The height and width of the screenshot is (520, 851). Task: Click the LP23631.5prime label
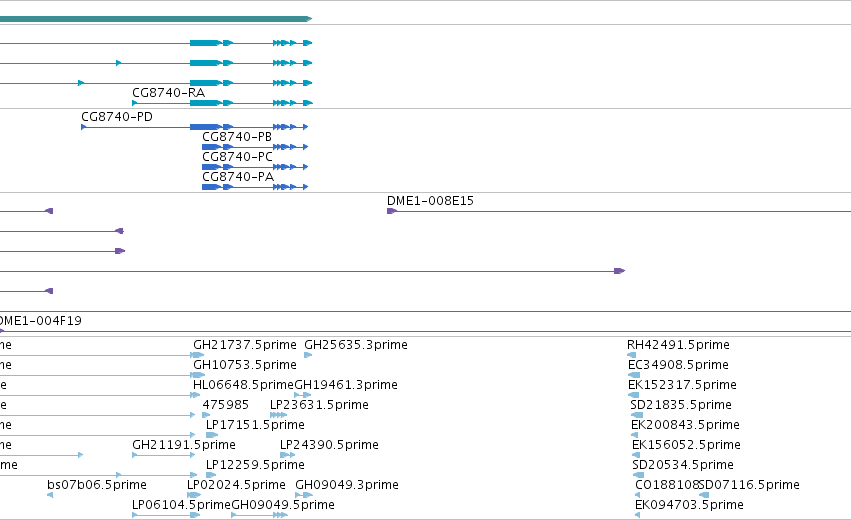pos(319,405)
